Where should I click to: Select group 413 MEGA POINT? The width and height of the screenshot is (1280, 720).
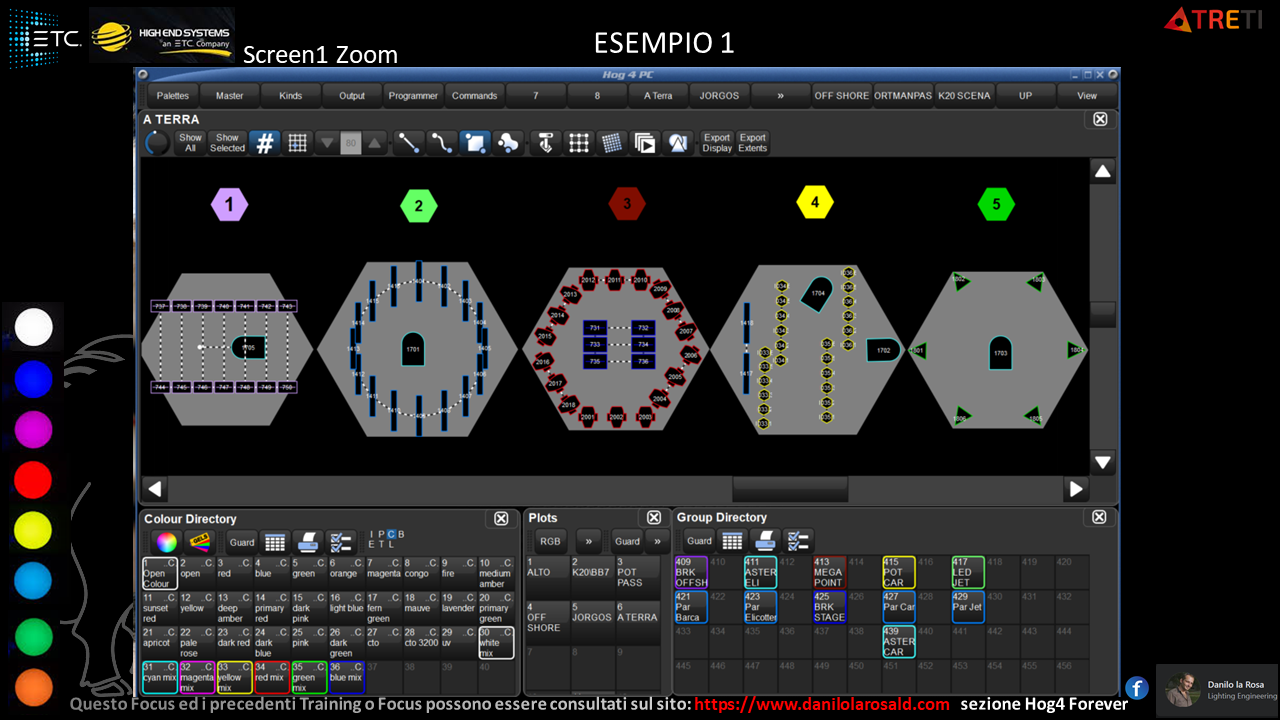(x=830, y=572)
